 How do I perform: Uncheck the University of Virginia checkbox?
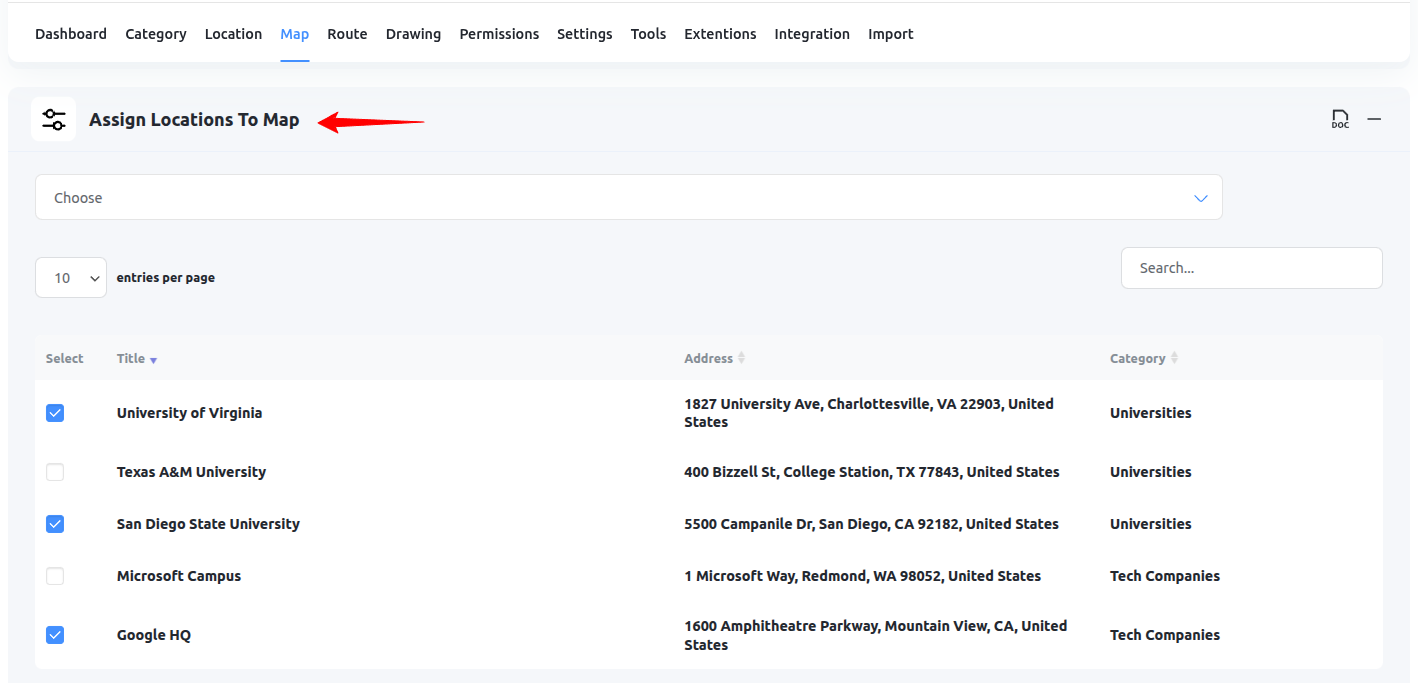click(55, 413)
